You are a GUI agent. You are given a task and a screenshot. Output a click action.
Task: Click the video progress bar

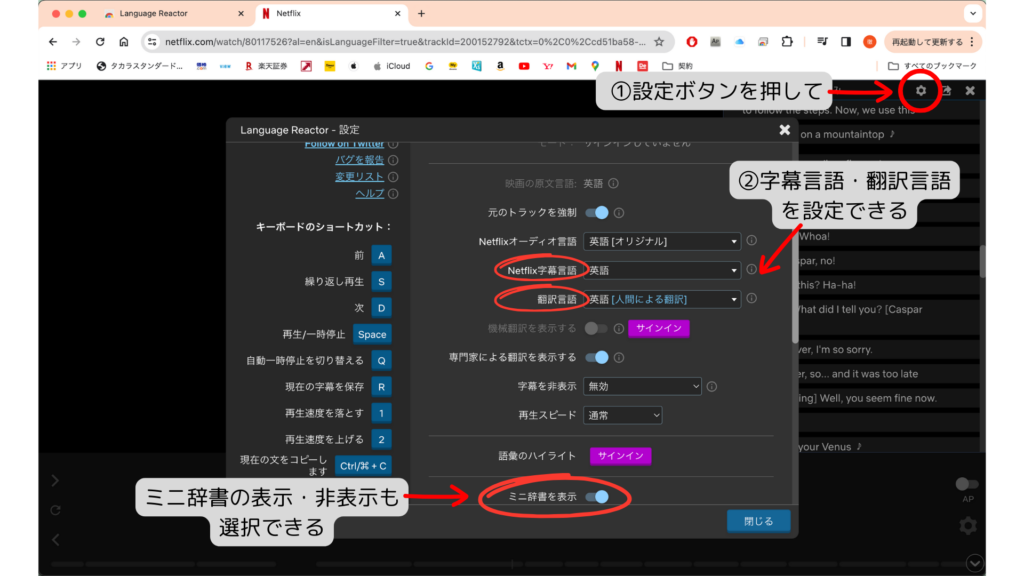509,564
